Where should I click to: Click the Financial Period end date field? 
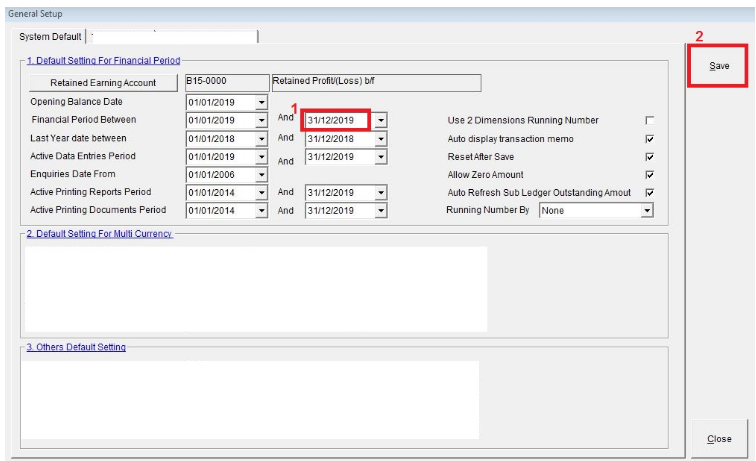tap(337, 120)
